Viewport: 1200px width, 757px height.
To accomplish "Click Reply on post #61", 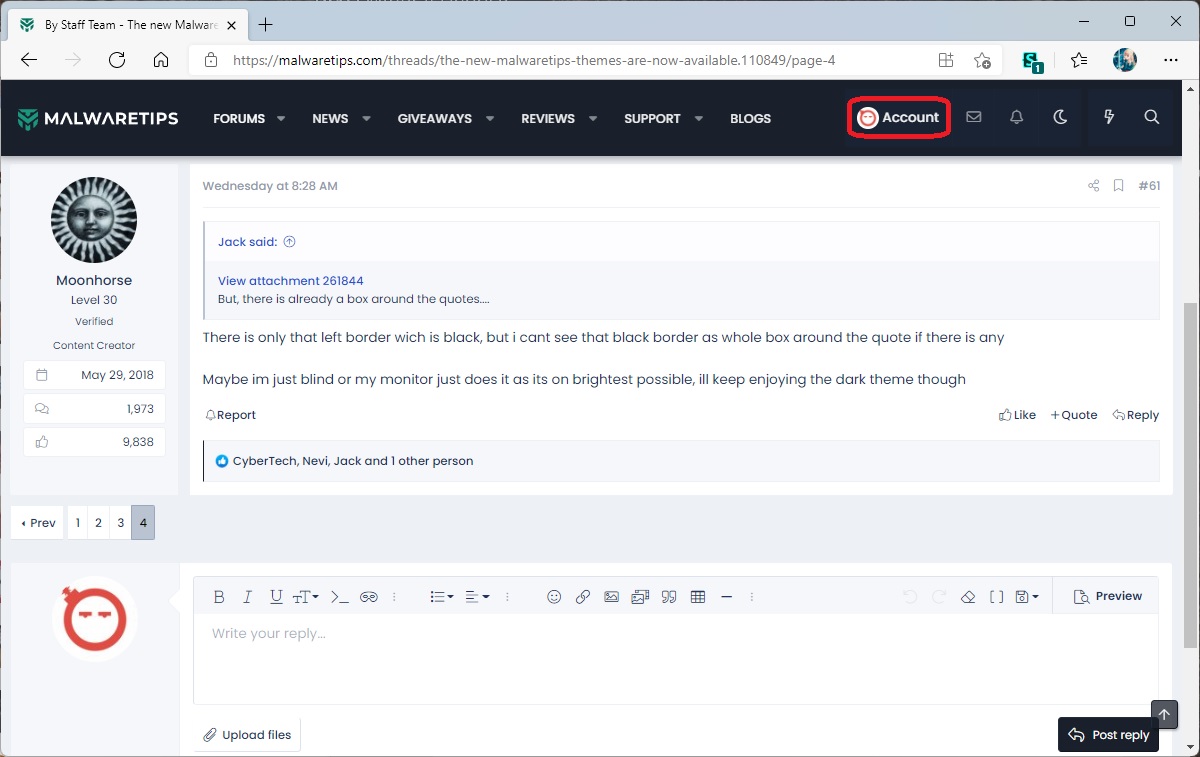I will tap(1136, 415).
